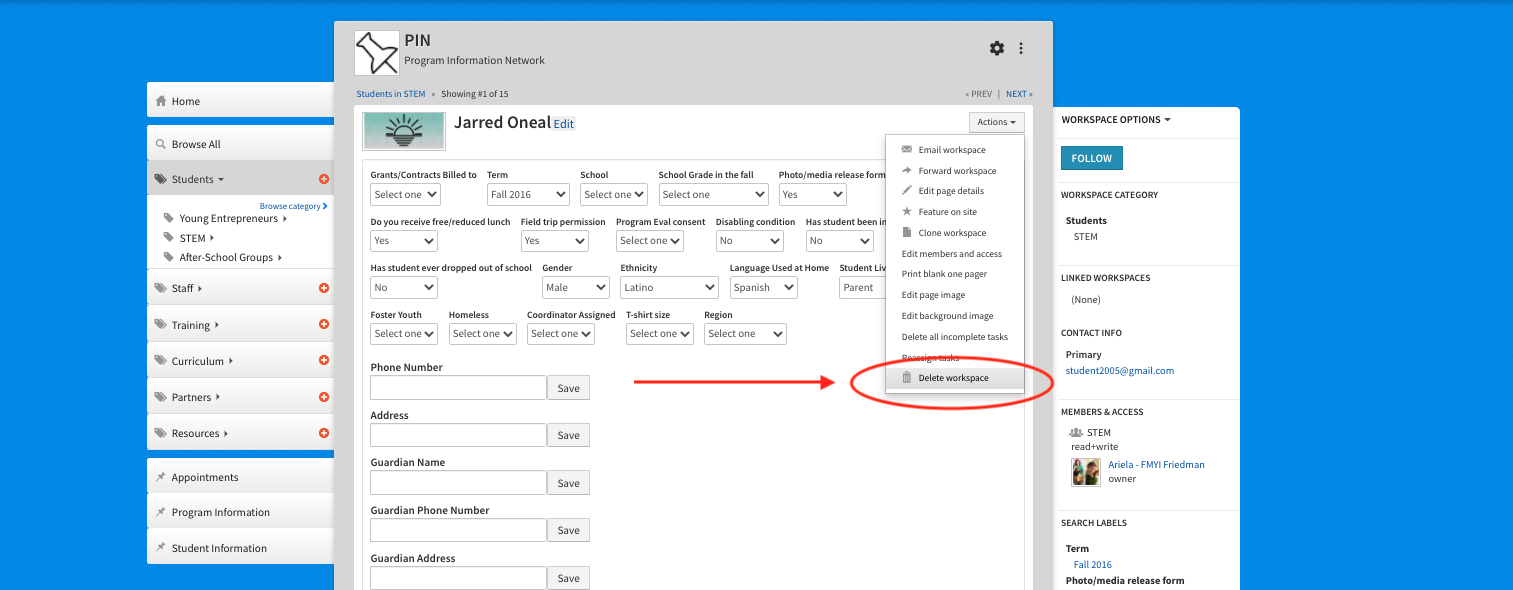Click Ariela Friedman's avatar photo
This screenshot has width=1513, height=590.
[1086, 472]
